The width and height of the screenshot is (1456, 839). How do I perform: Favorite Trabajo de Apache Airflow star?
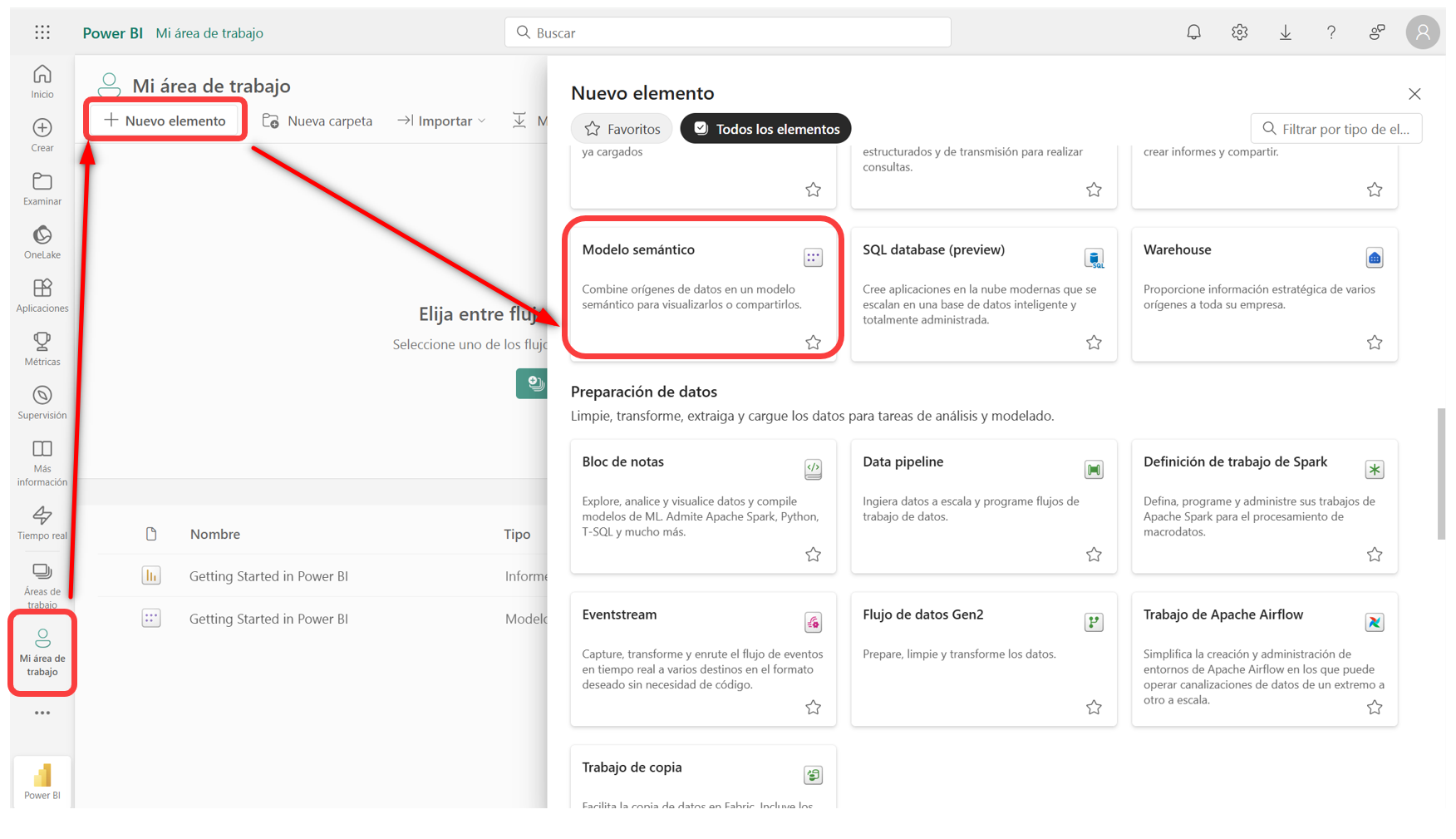[1375, 708]
